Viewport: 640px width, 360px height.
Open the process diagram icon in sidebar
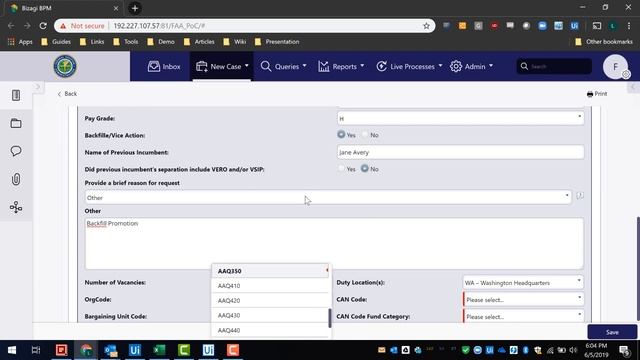pyautogui.click(x=16, y=207)
